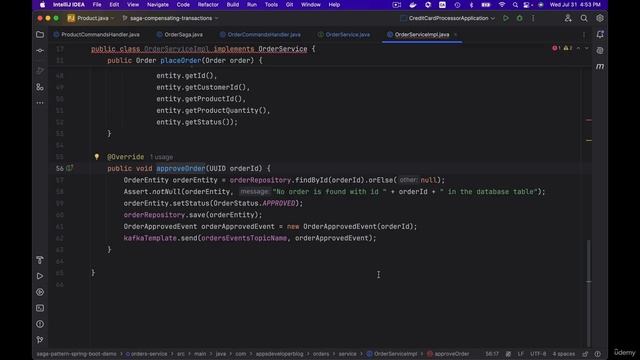Switch to OrderCommandsHandler.java tab
640x360 pixels.
click(260, 35)
